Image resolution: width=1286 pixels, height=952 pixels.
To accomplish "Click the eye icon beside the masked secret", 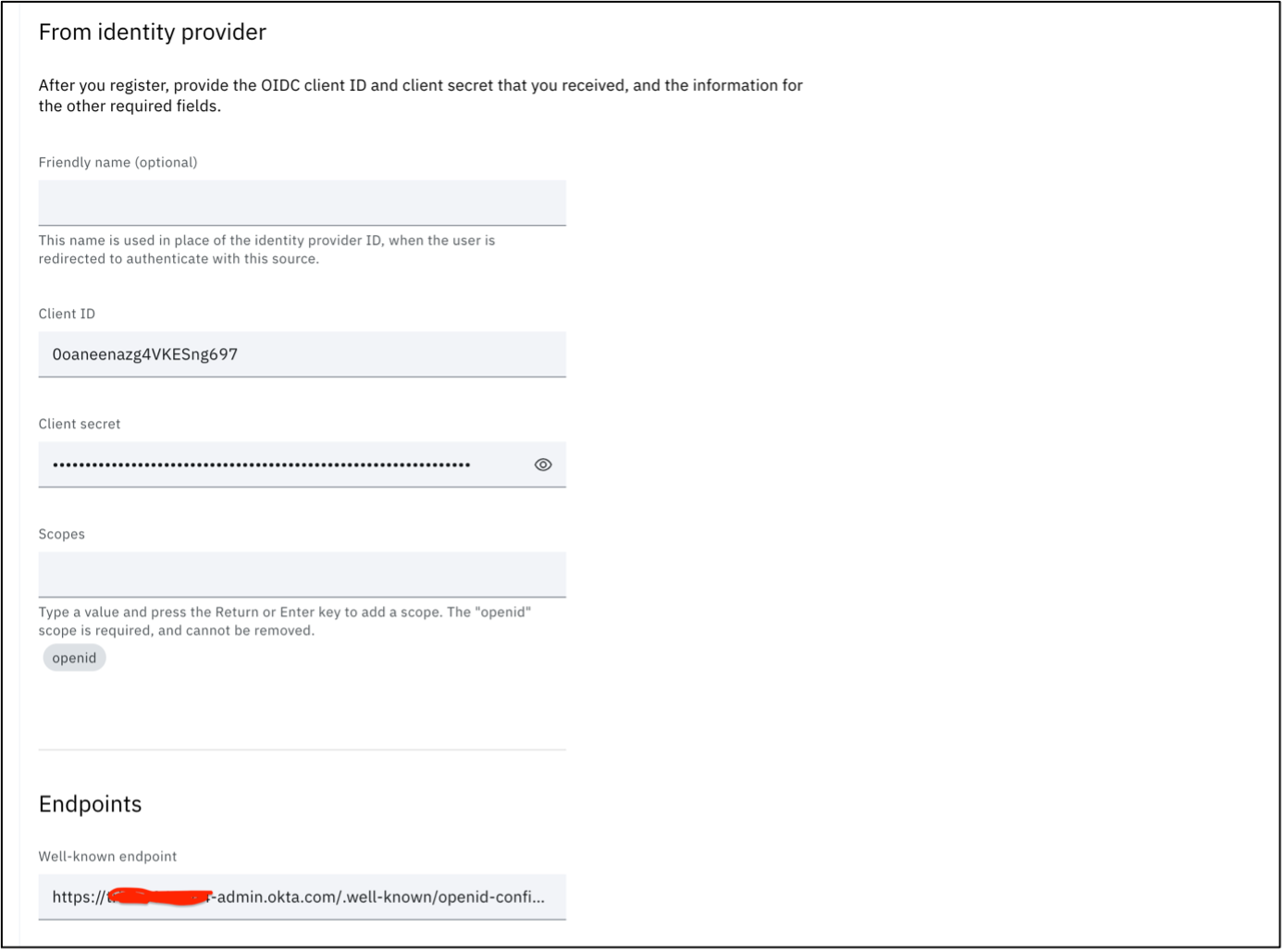I will click(543, 464).
